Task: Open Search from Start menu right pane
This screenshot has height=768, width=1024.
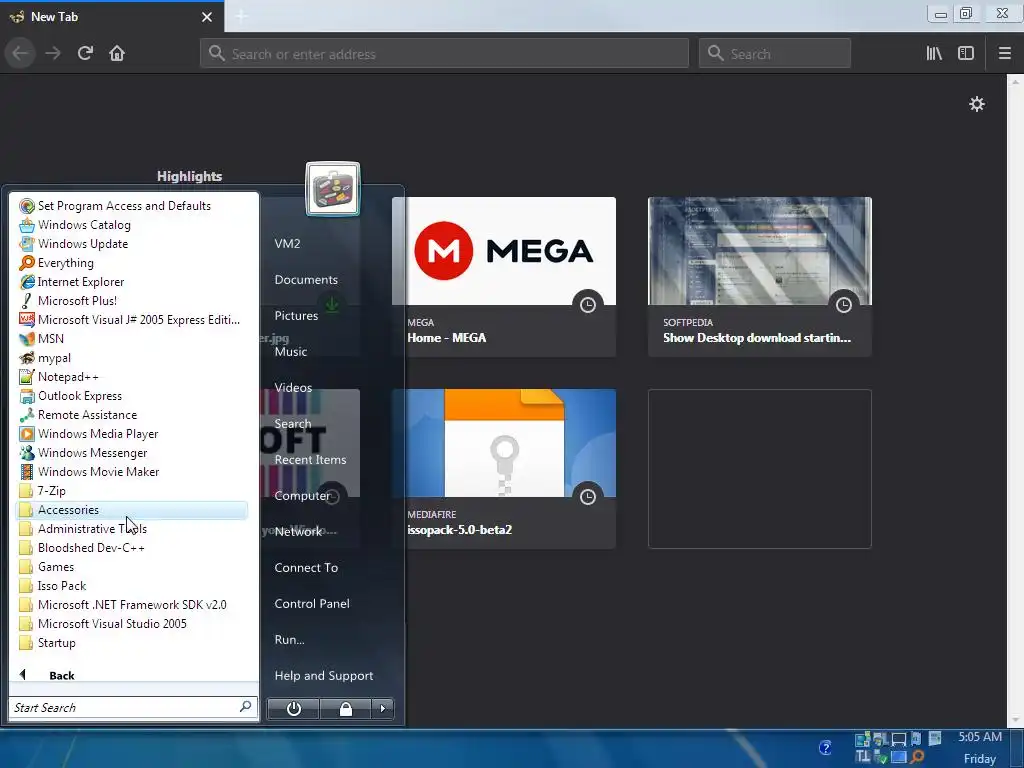Action: [x=293, y=423]
